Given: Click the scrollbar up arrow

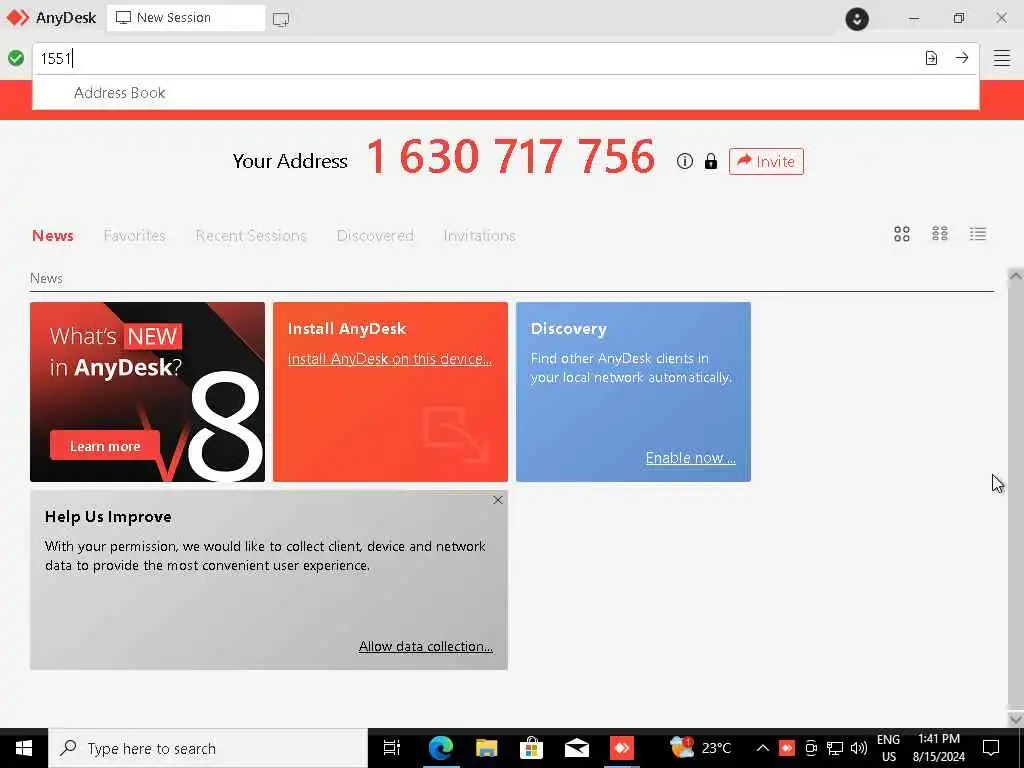Looking at the screenshot, I should coord(1016,276).
